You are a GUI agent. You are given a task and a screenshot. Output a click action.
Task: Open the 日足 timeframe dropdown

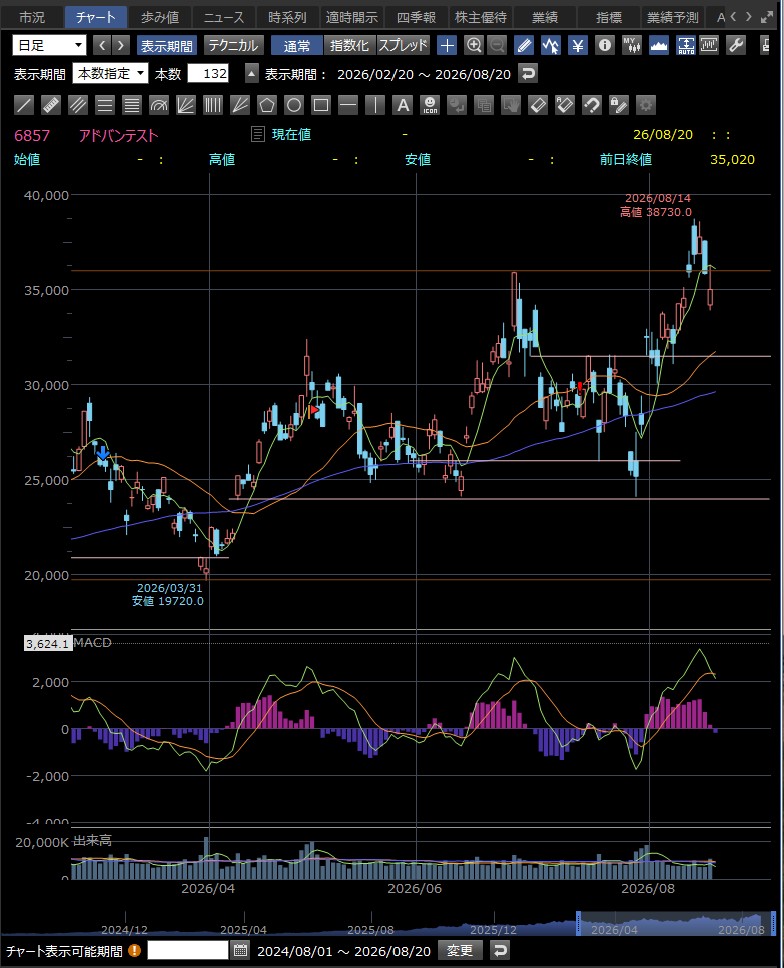pyautogui.click(x=49, y=46)
